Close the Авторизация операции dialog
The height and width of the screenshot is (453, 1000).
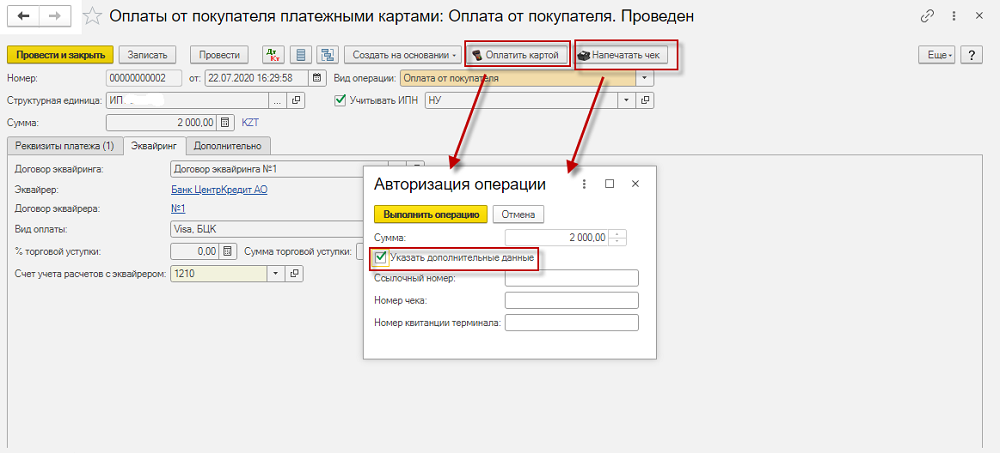tap(635, 184)
